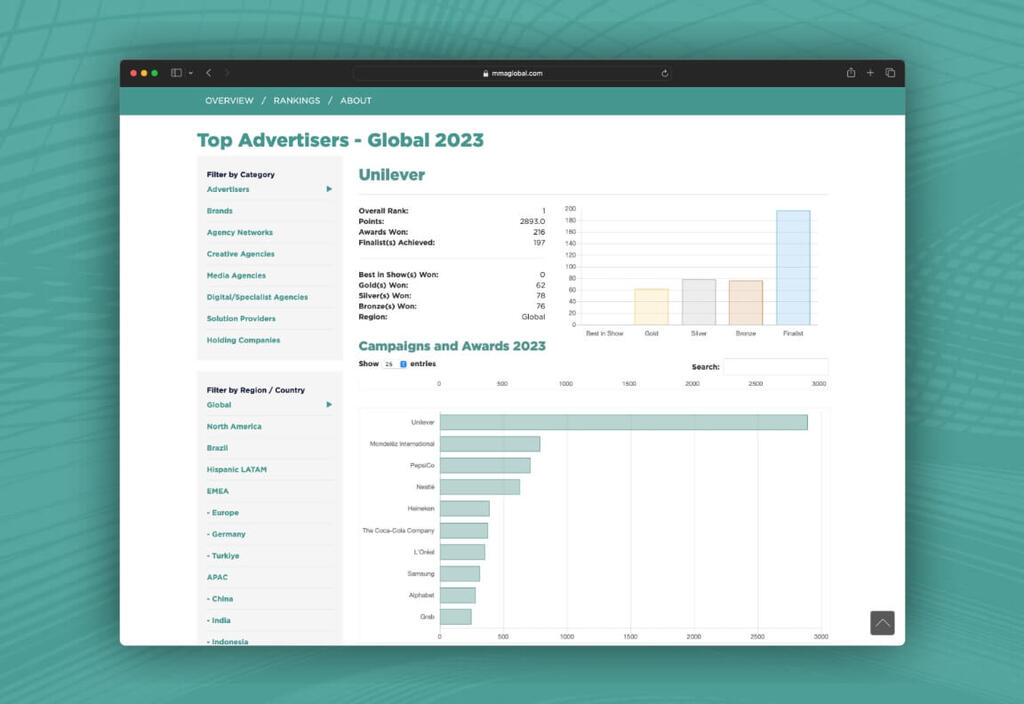
Task: Click the Safari sidebar toggle icon
Action: [x=176, y=73]
